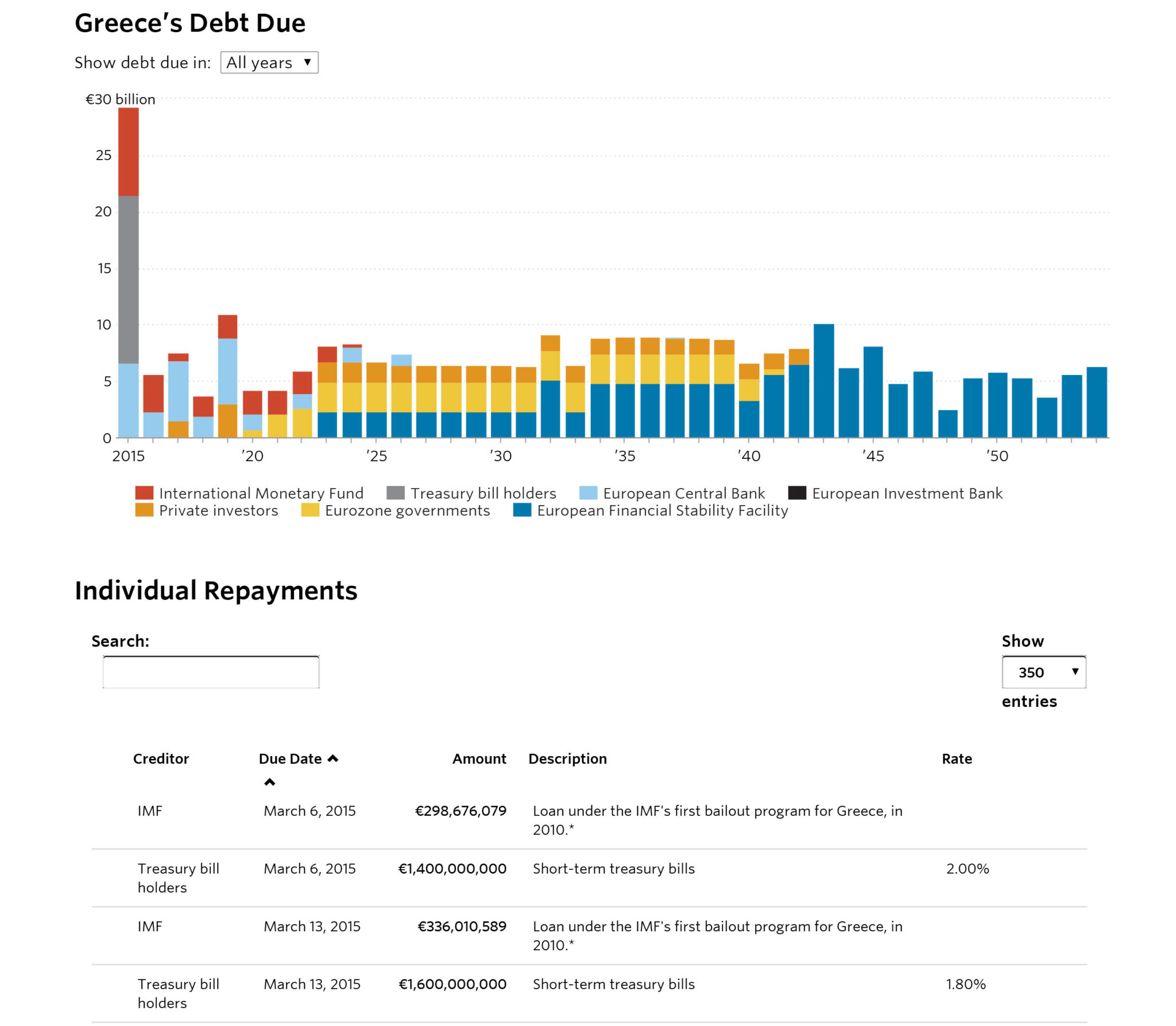This screenshot has width=1176, height=1026.
Task: Click the Eurozone governments yellow swatch
Action: [x=310, y=510]
